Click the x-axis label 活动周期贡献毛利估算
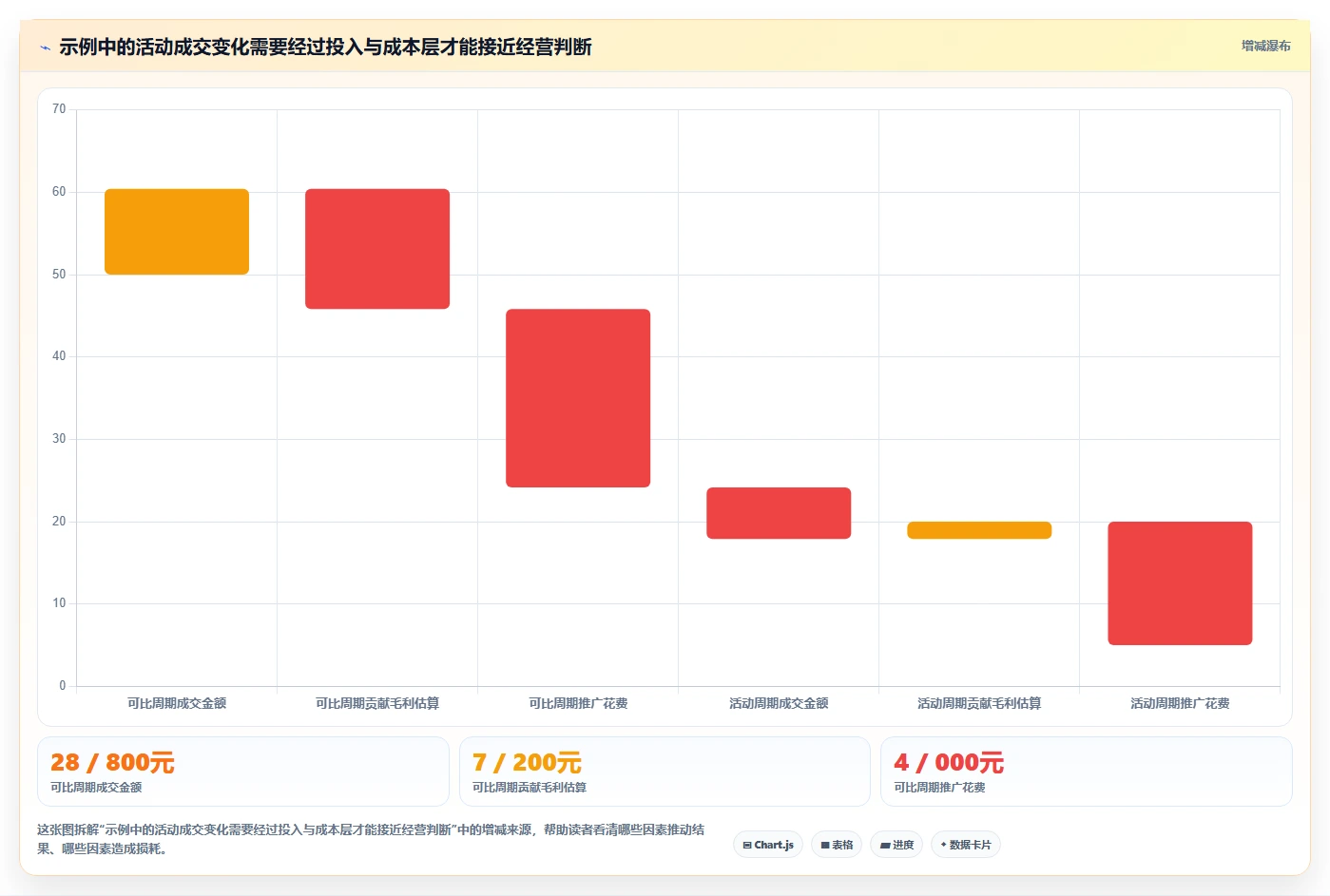The image size is (1330, 896). tap(979, 703)
